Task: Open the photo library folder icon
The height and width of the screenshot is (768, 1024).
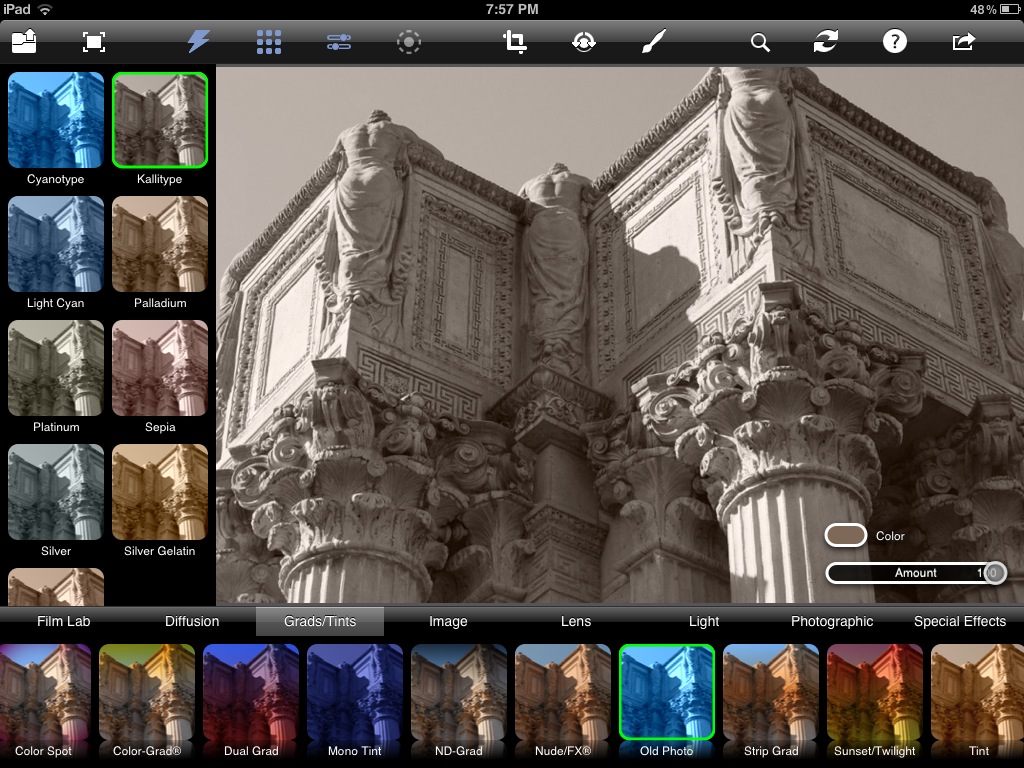Action: click(24, 41)
